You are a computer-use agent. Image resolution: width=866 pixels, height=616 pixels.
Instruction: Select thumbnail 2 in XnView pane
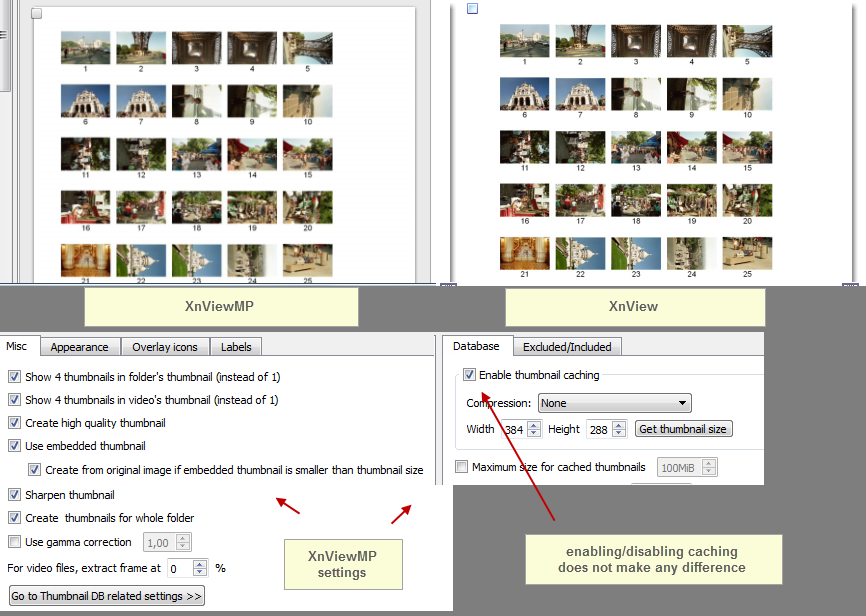(x=580, y=41)
